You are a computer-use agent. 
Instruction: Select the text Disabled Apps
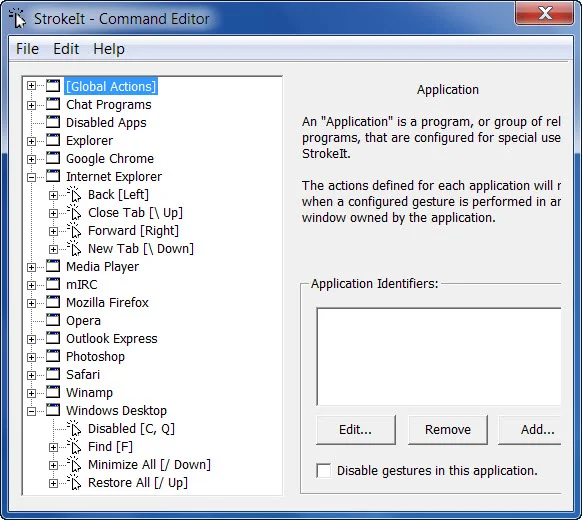pyautogui.click(x=106, y=122)
